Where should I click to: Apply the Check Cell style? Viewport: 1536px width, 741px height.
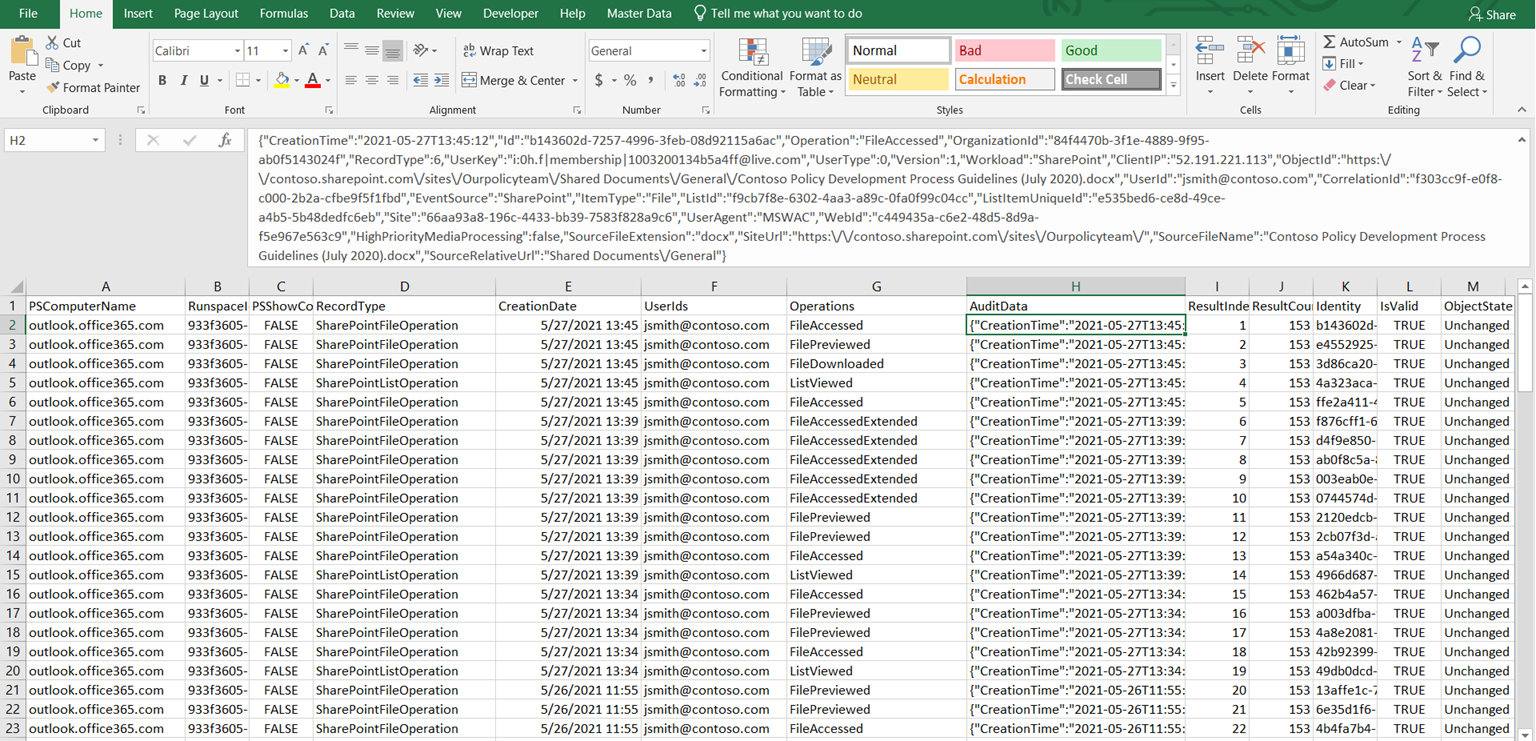pyautogui.click(x=1110, y=79)
